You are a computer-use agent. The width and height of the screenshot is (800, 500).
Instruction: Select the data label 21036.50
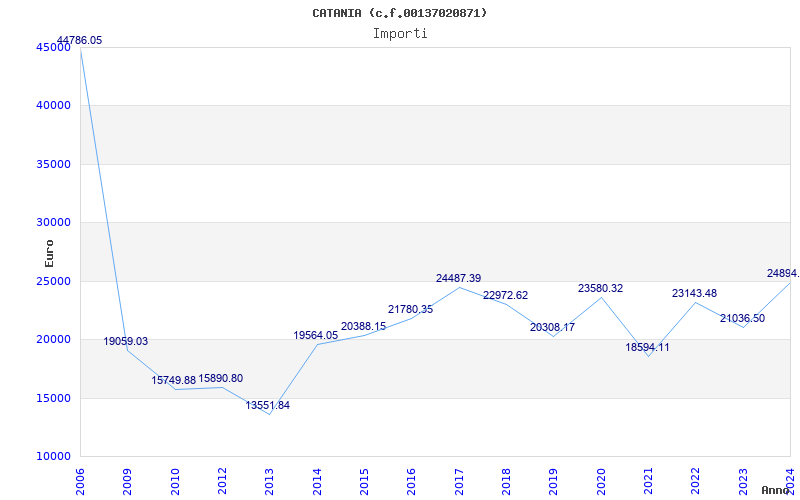point(742,318)
